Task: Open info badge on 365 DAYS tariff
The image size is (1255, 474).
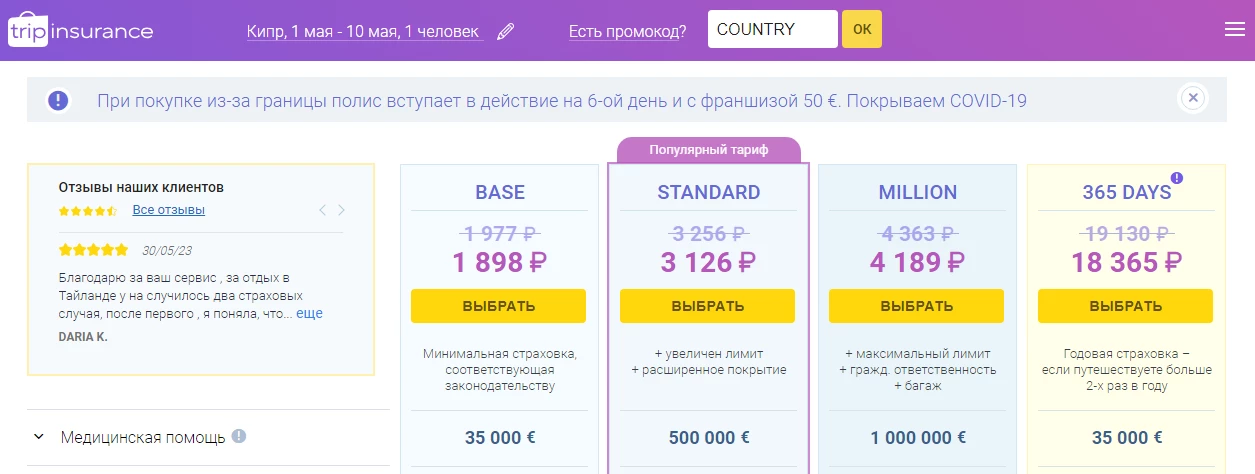Action: click(1176, 178)
